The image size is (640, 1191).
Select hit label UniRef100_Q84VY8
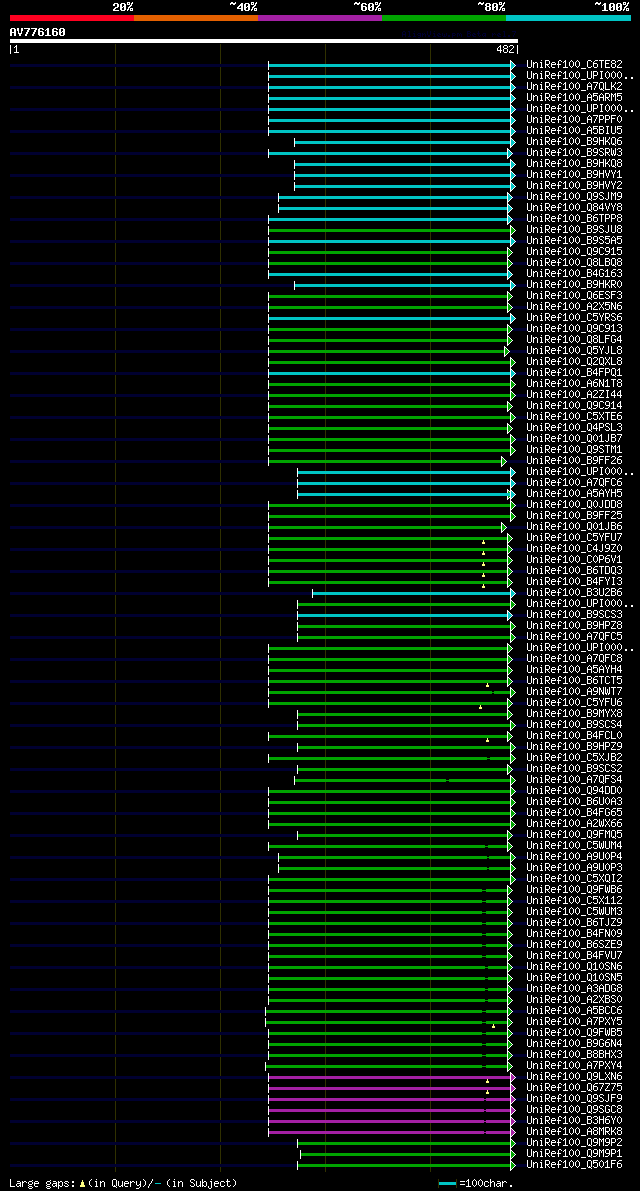click(x=574, y=208)
